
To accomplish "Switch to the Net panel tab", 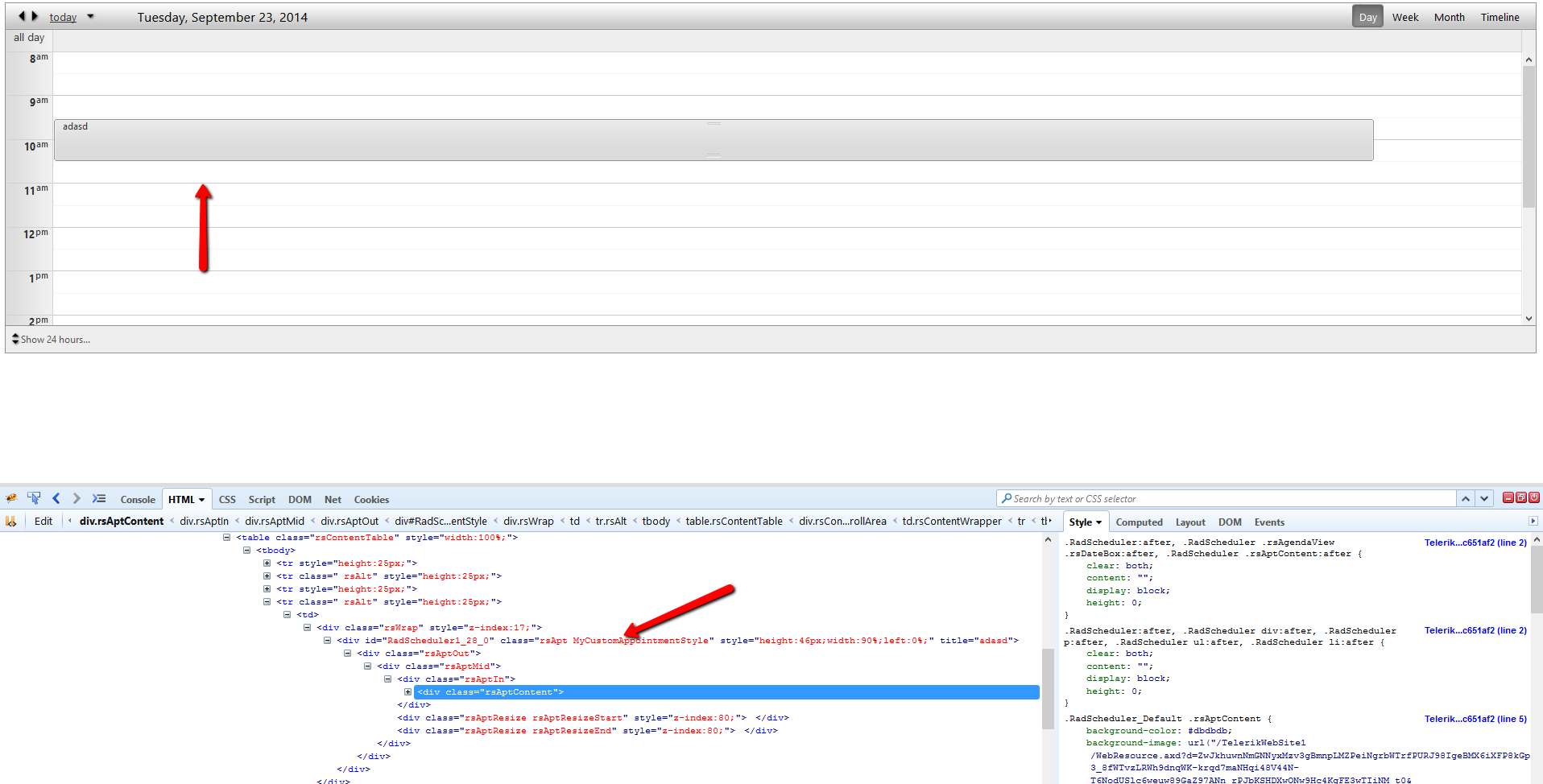I will click(333, 500).
